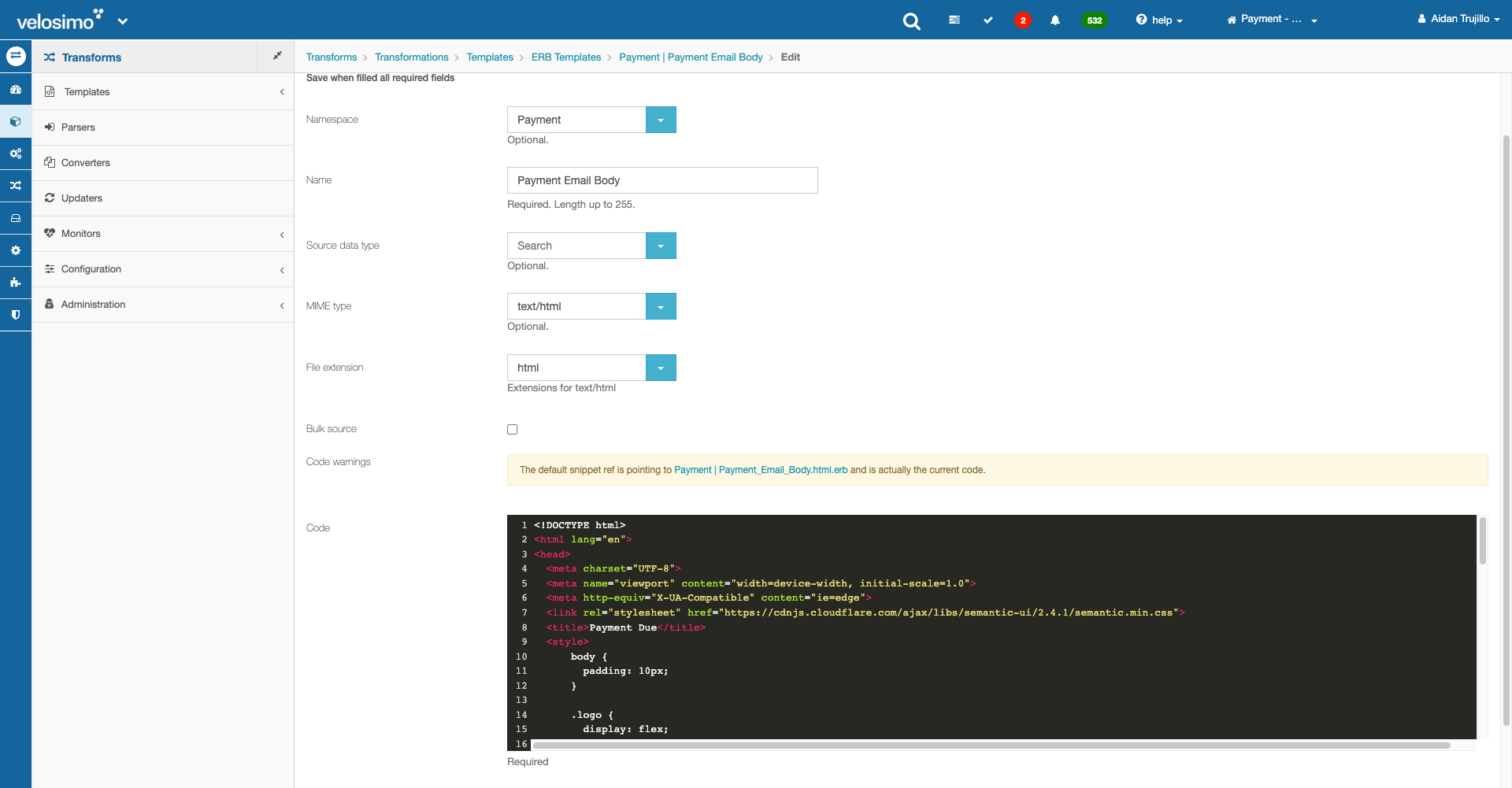
Task: Collapse the Transforms panel with the compress icon
Action: tap(277, 56)
